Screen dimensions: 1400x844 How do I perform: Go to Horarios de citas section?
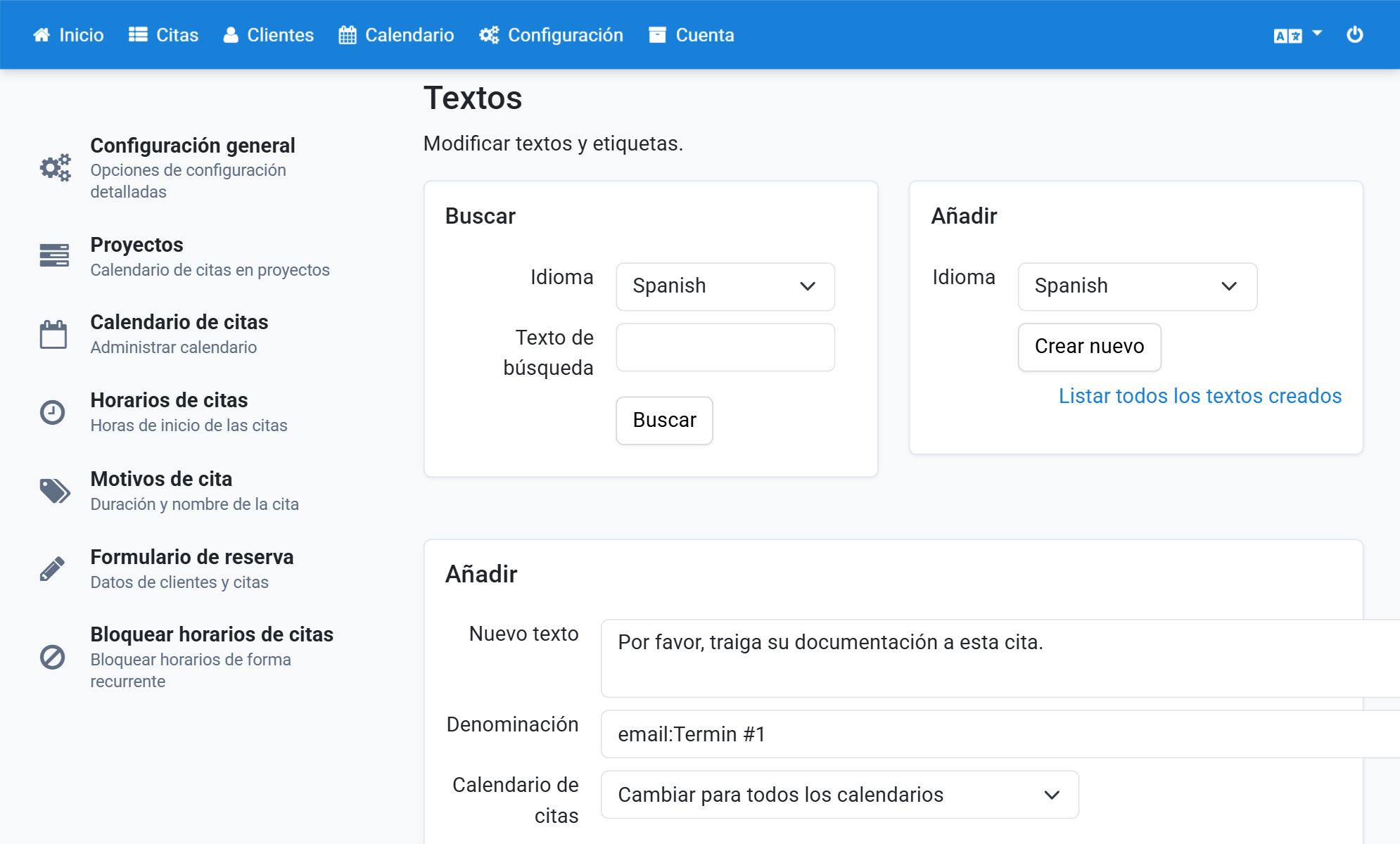[169, 400]
